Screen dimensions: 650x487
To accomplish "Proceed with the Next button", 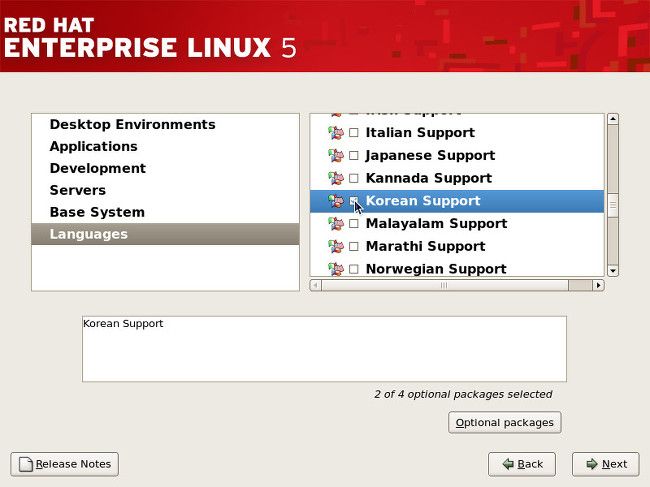I will 606,464.
